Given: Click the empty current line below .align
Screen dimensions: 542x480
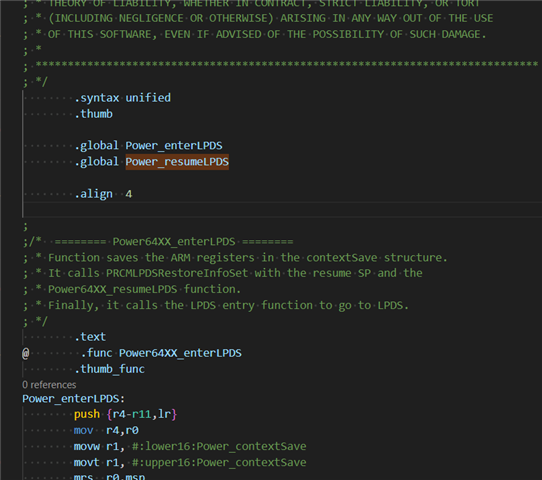Looking at the screenshot, I should click(x=282, y=209).
